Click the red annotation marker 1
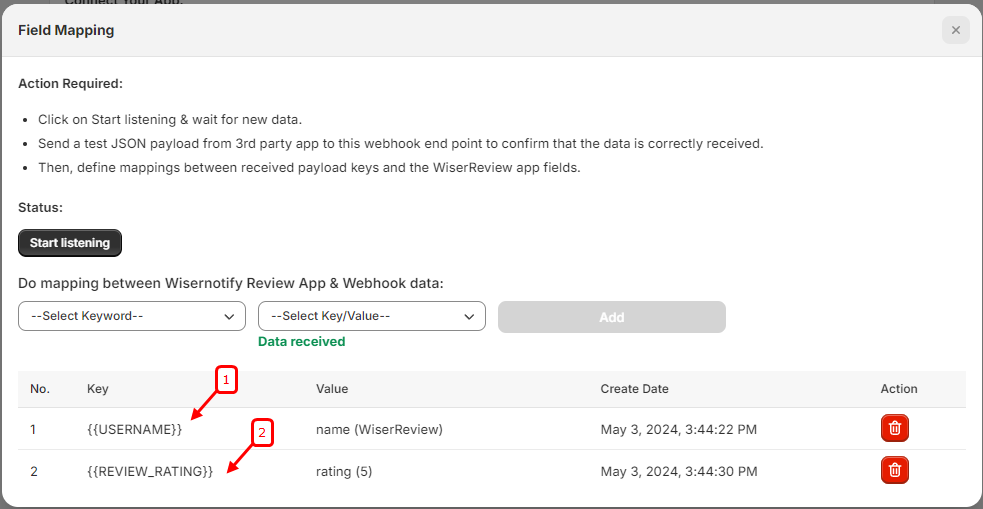 tap(226, 380)
